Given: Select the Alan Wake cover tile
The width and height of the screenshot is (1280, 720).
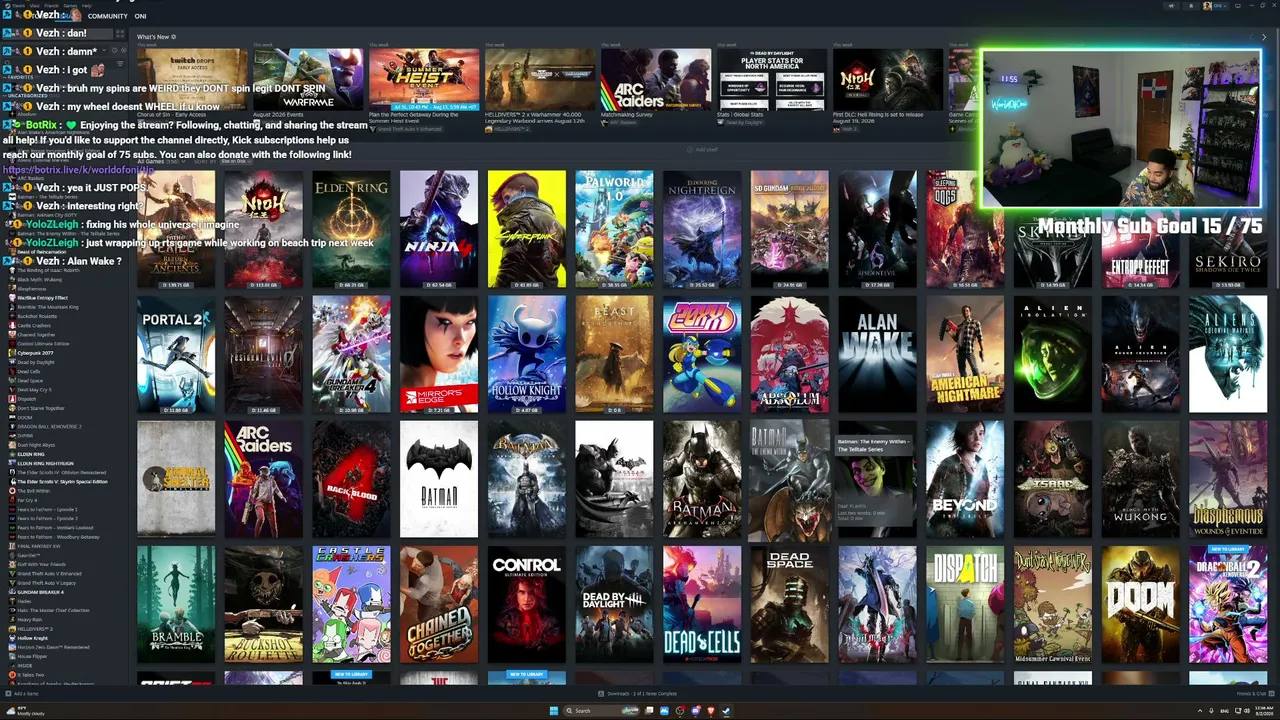Looking at the screenshot, I should pos(877,354).
